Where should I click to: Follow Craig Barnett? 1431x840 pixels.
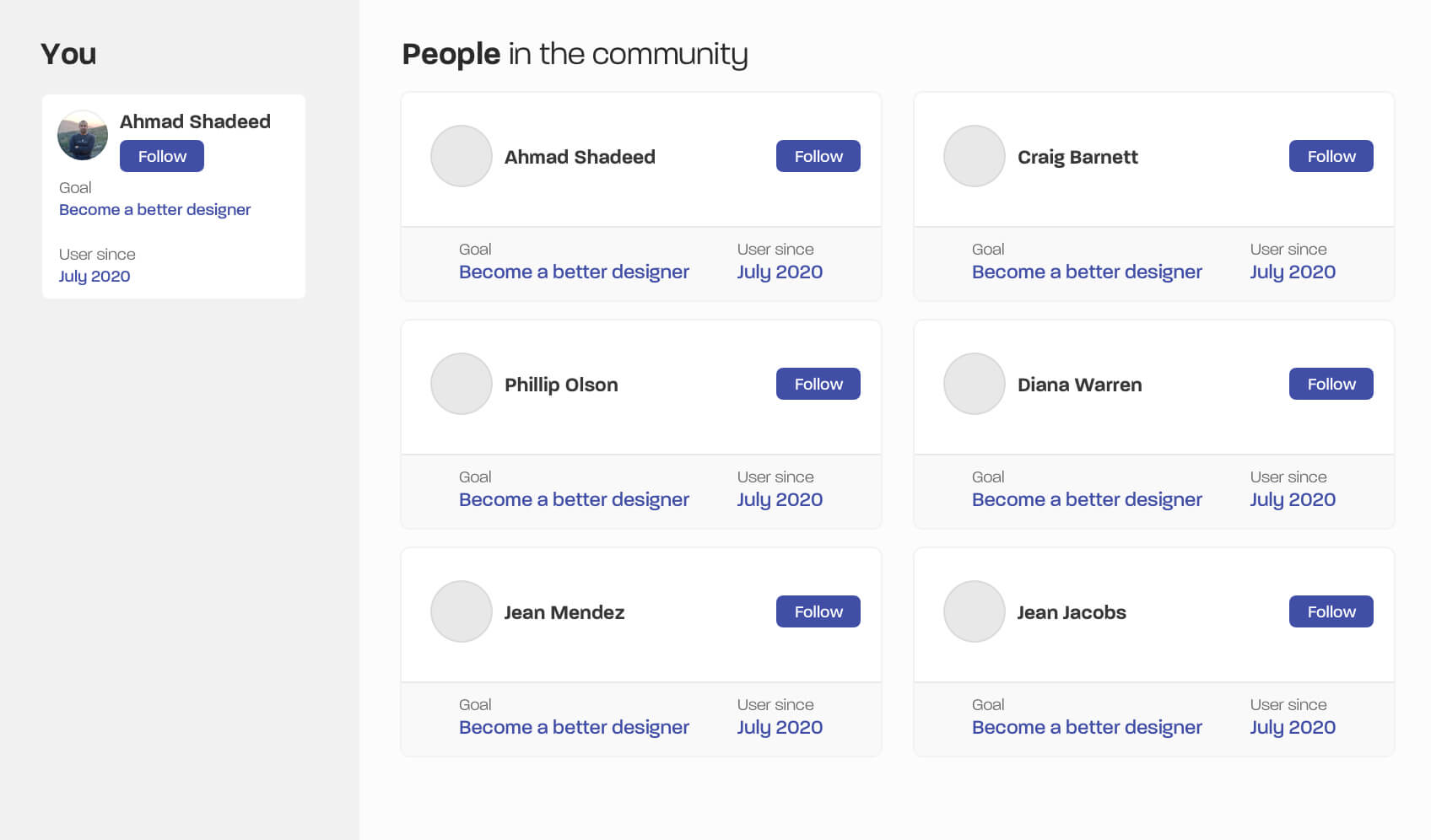(x=1331, y=156)
